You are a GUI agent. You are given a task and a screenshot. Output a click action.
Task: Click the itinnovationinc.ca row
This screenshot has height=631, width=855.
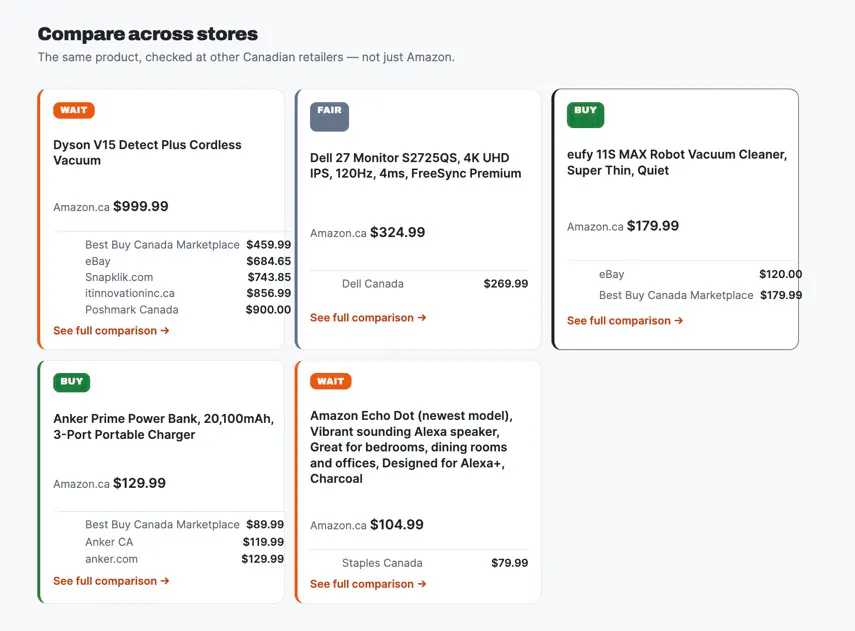point(188,293)
